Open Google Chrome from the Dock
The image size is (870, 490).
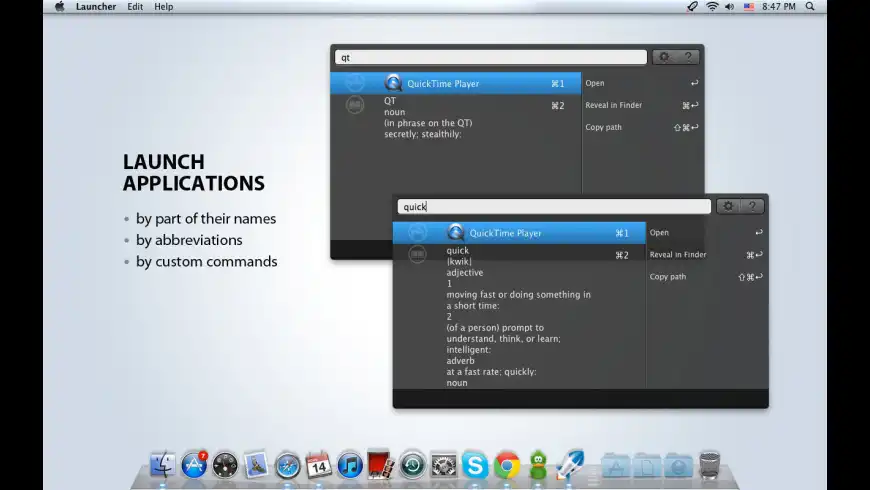[x=507, y=465]
